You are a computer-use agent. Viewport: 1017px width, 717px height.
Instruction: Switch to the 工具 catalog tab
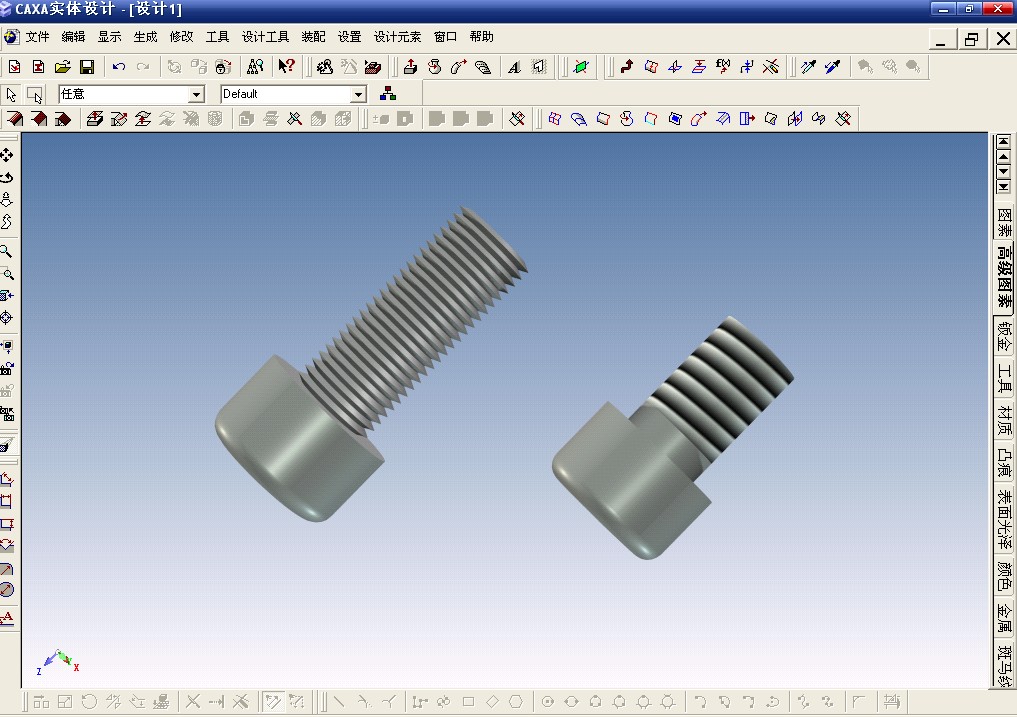pyautogui.click(x=1004, y=379)
